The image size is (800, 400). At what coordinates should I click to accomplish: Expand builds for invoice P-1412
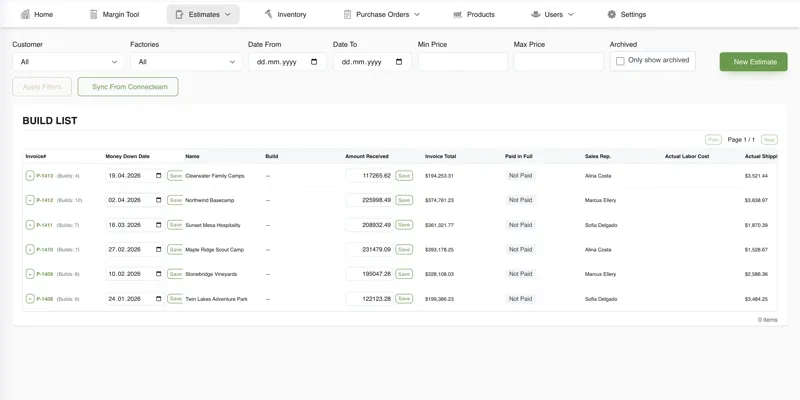[30, 201]
